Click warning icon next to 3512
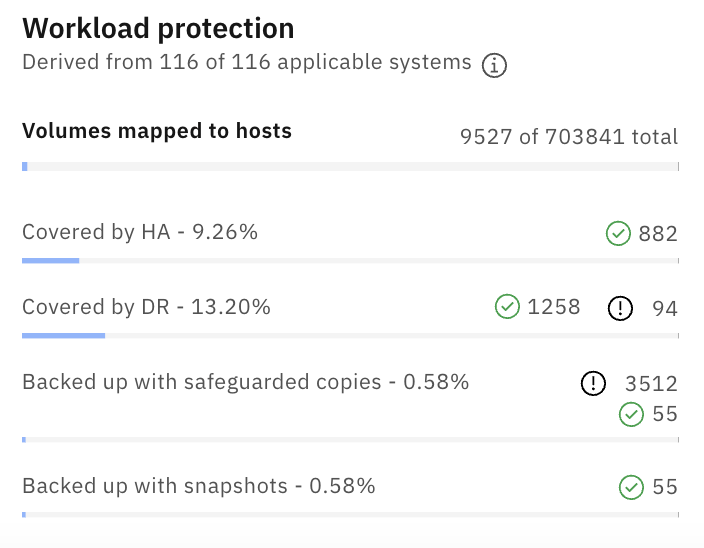The height and width of the screenshot is (548, 704). [x=594, y=383]
